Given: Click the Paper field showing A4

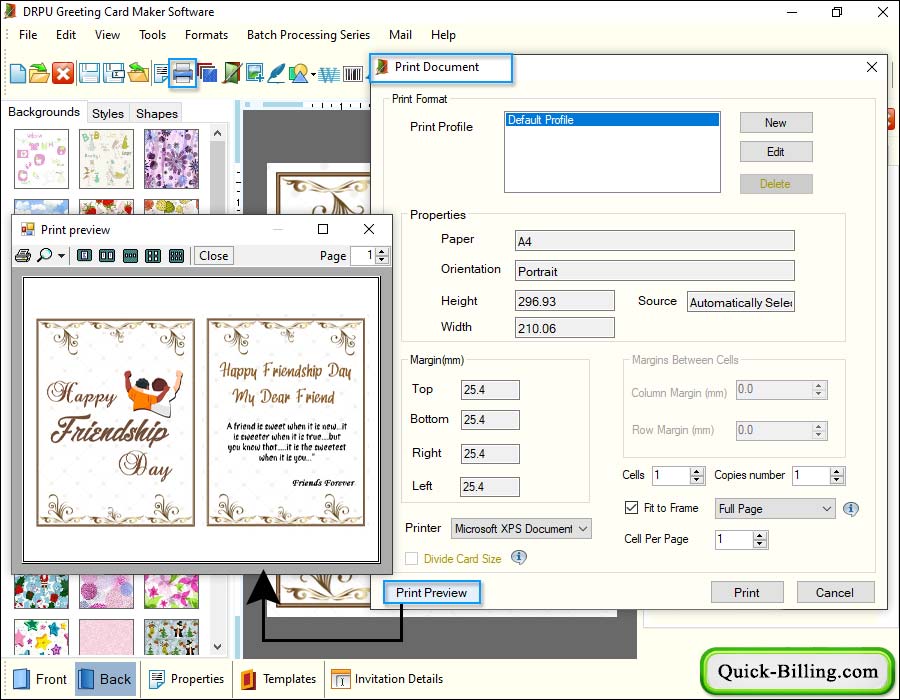Looking at the screenshot, I should [x=654, y=241].
